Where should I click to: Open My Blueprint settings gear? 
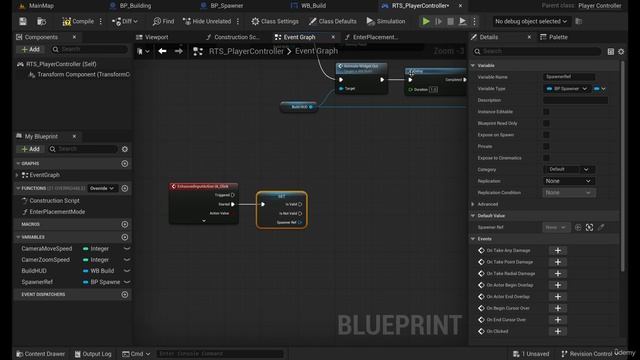125,149
